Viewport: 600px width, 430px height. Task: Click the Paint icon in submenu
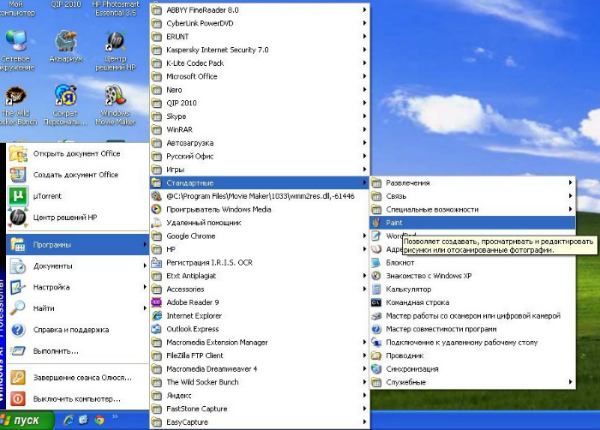click(377, 223)
